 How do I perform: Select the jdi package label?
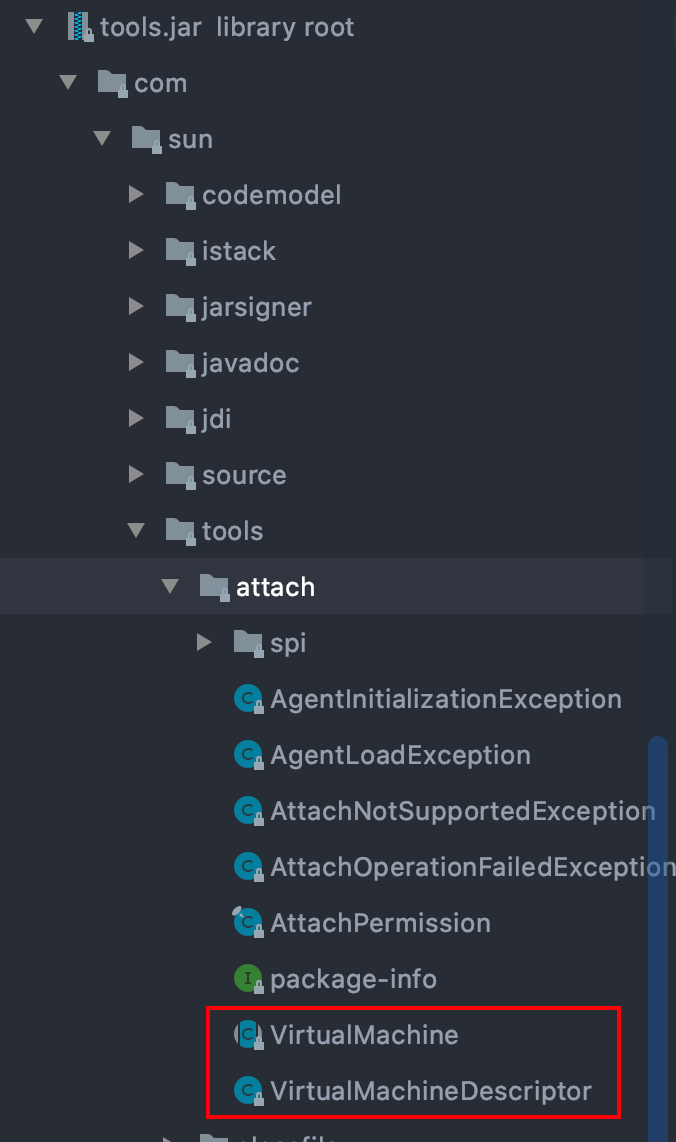(217, 419)
